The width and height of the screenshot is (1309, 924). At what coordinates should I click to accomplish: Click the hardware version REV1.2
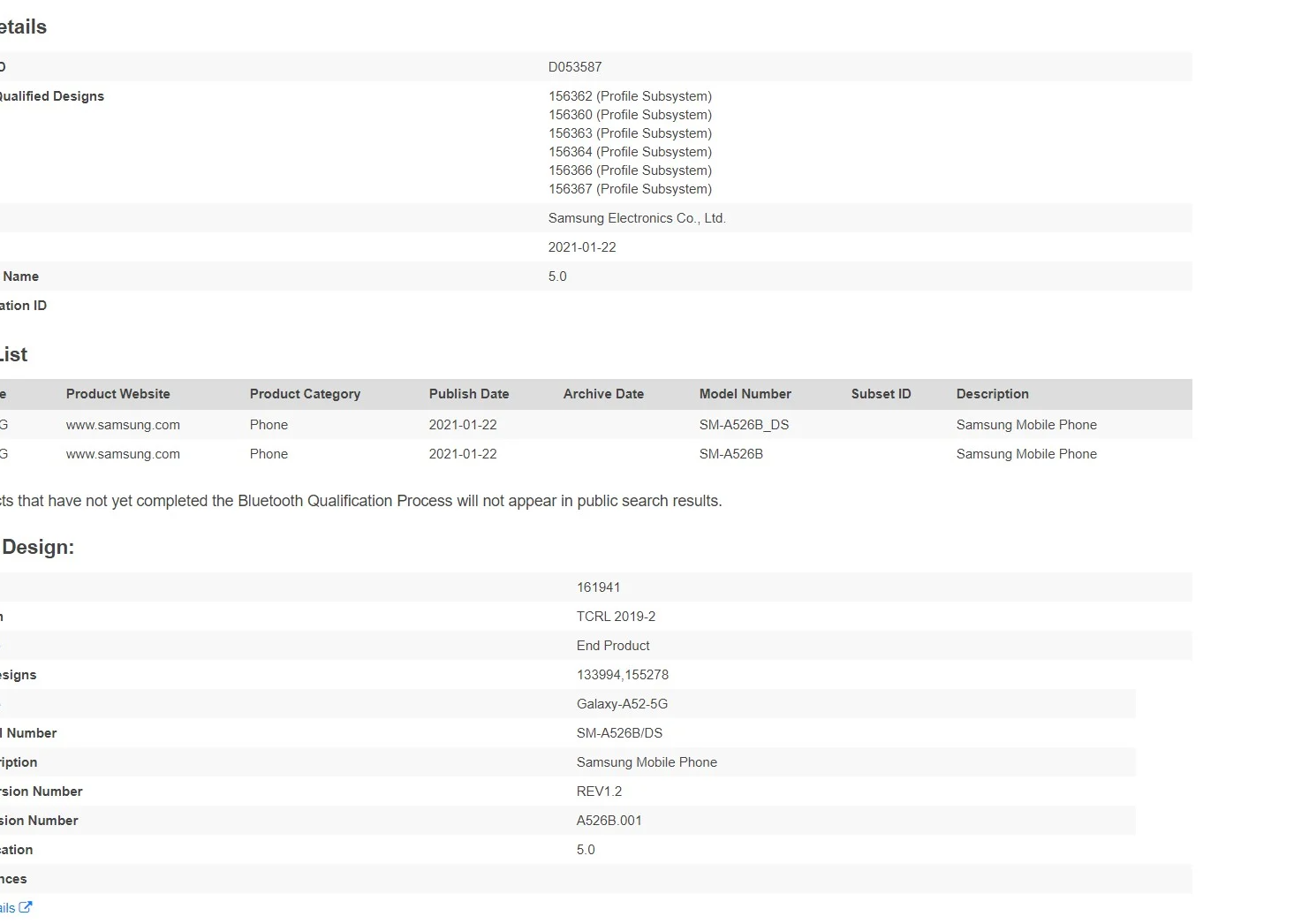pos(599,791)
